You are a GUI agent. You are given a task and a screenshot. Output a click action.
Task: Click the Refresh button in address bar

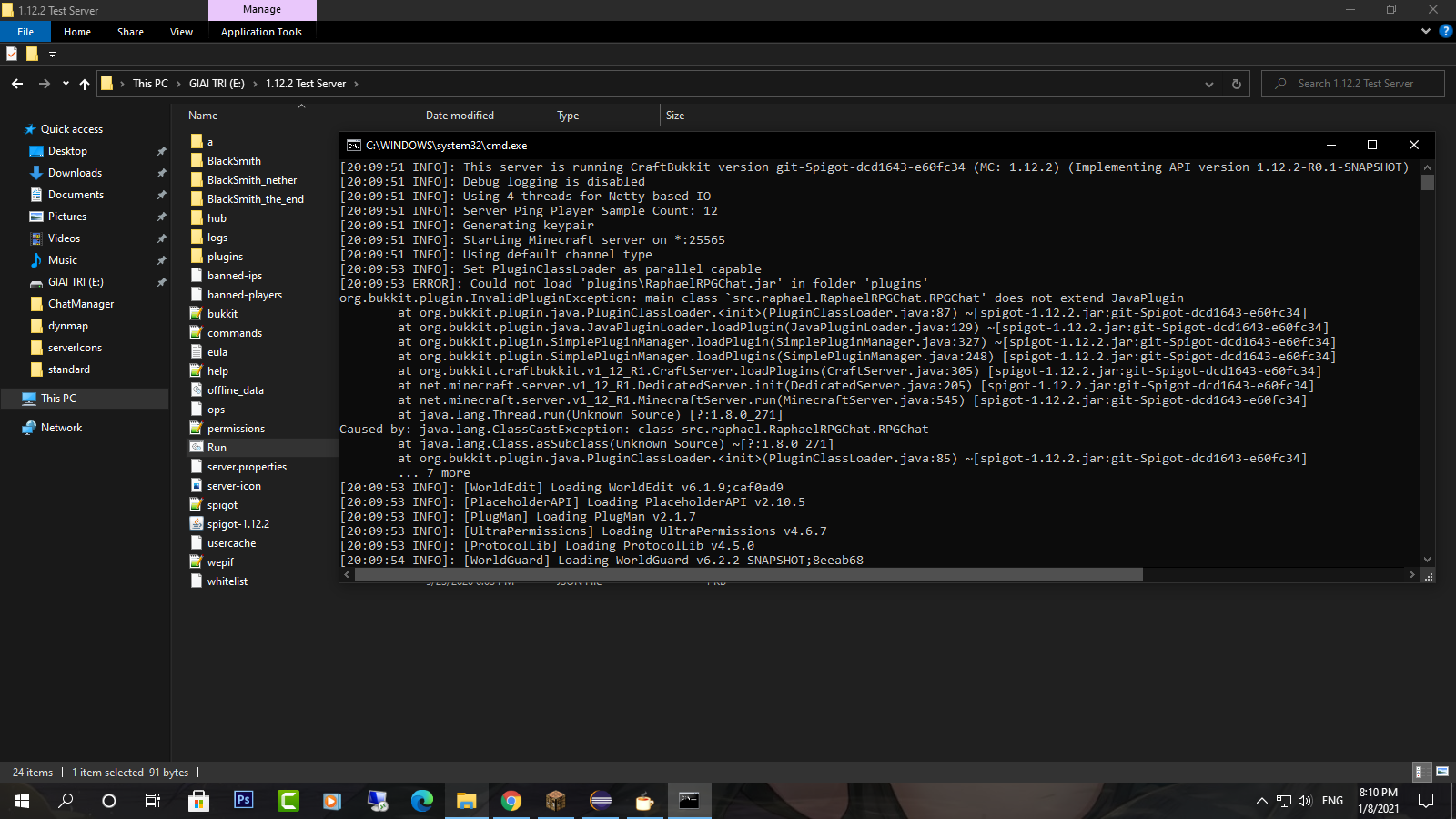pos(1236,84)
